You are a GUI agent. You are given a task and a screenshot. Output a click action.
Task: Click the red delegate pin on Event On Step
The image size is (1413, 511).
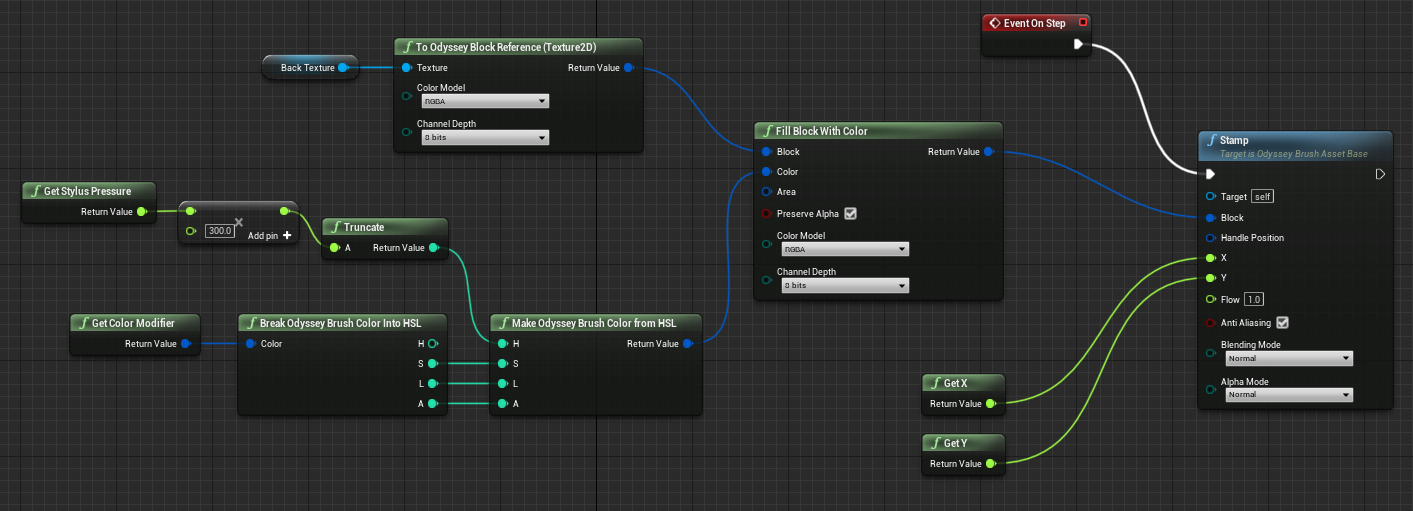coord(1082,23)
